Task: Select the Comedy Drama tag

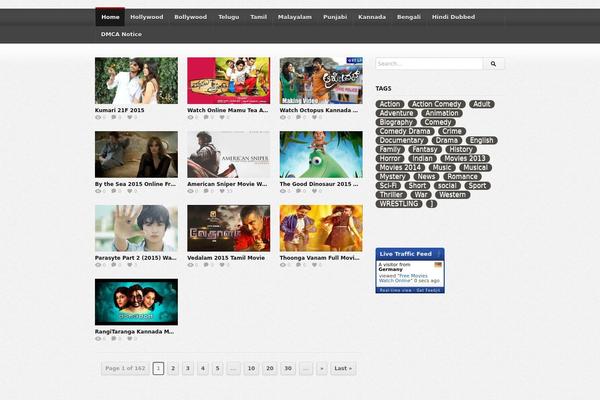Action: (405, 131)
